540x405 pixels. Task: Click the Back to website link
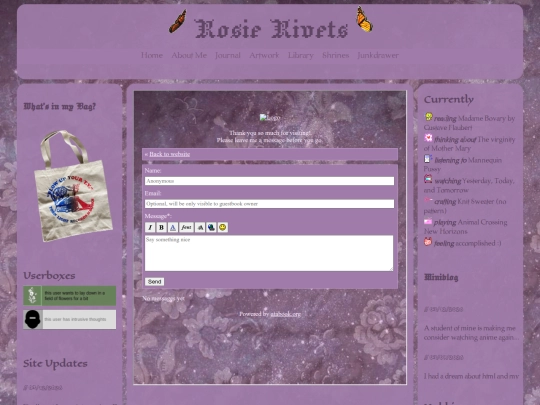click(x=170, y=154)
